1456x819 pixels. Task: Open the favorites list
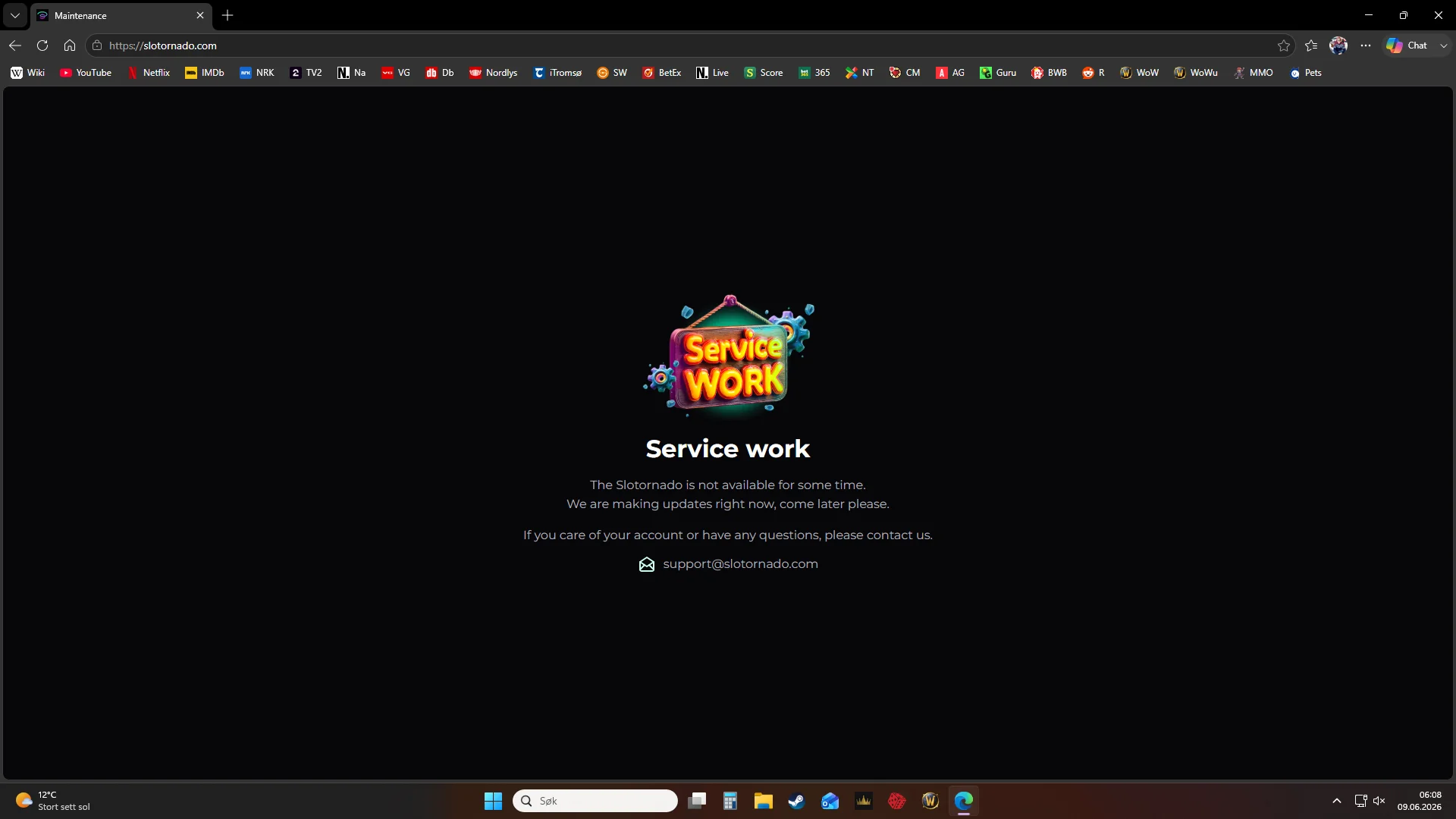(1311, 45)
